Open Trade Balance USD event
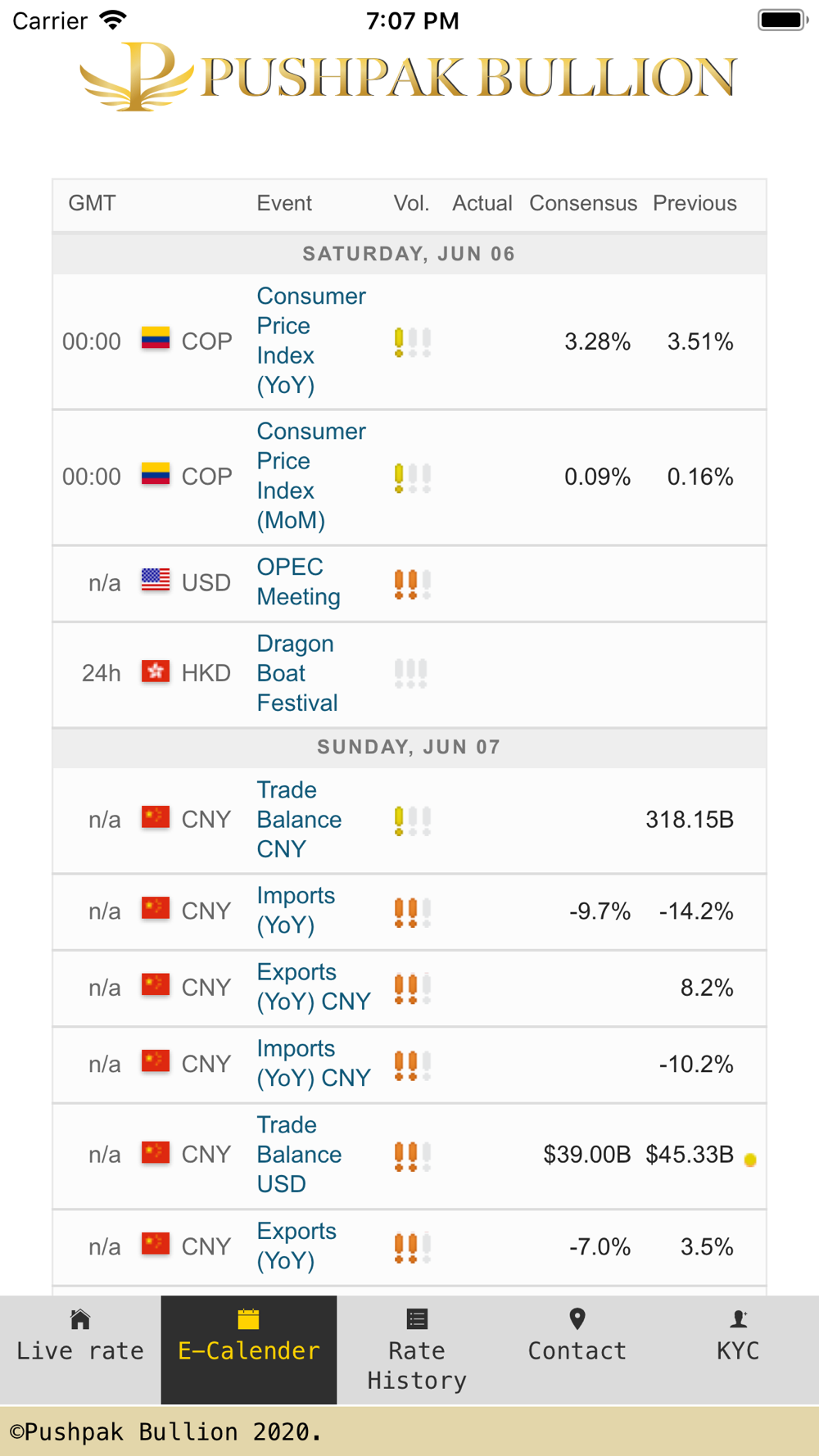Screen dimensions: 819x1456 [x=299, y=1154]
